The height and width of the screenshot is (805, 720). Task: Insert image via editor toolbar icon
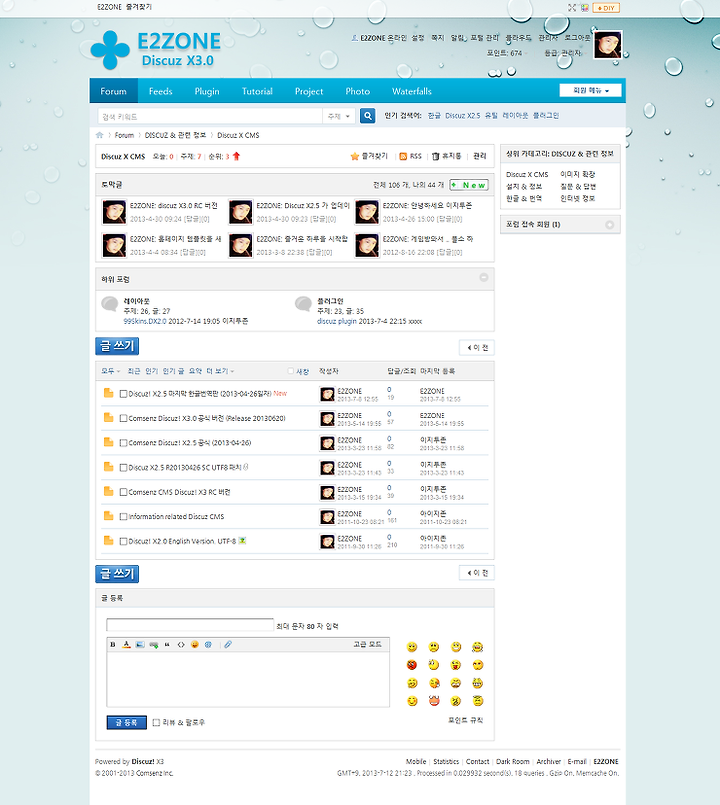point(140,644)
